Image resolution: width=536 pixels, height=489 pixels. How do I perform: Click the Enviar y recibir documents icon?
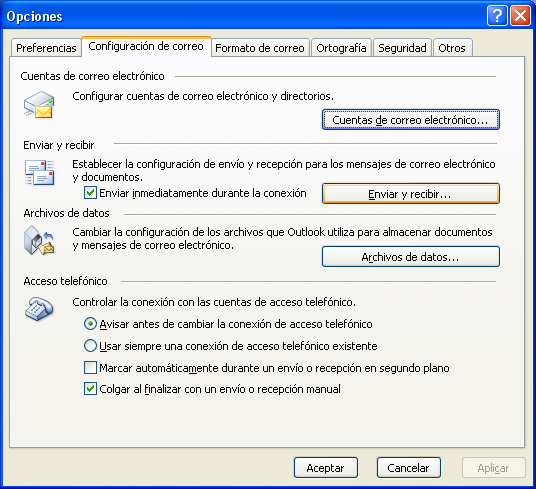tap(39, 172)
